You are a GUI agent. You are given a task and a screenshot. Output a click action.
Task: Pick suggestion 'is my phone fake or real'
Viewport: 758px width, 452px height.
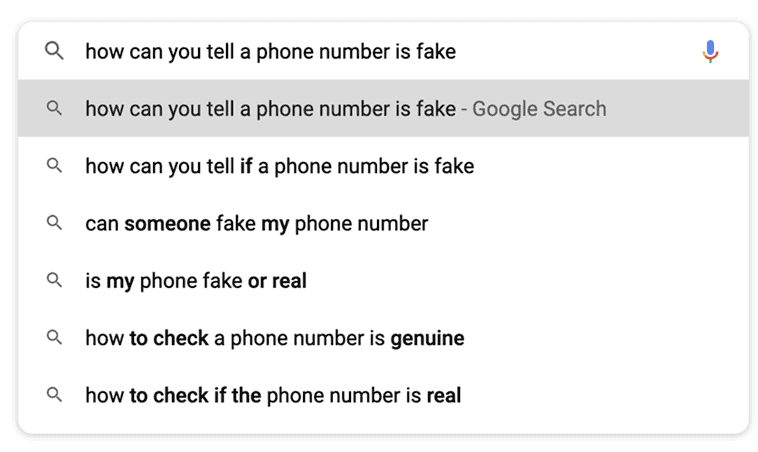point(383,280)
